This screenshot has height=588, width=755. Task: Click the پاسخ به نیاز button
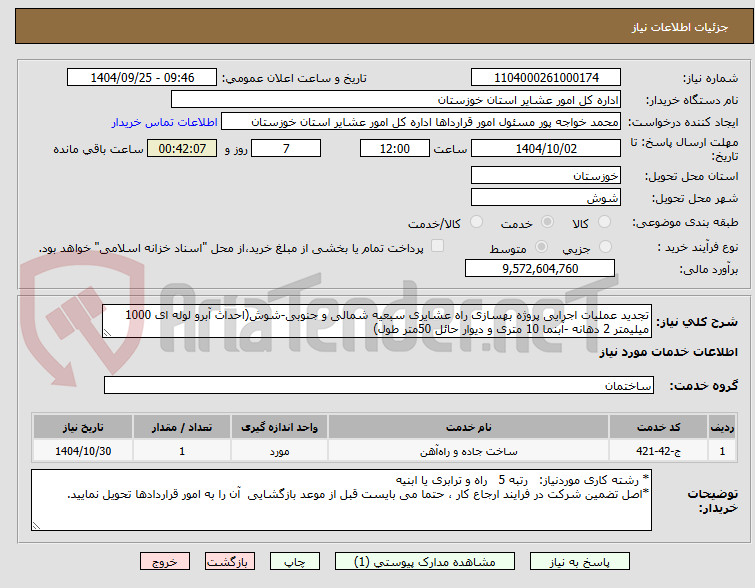580,562
